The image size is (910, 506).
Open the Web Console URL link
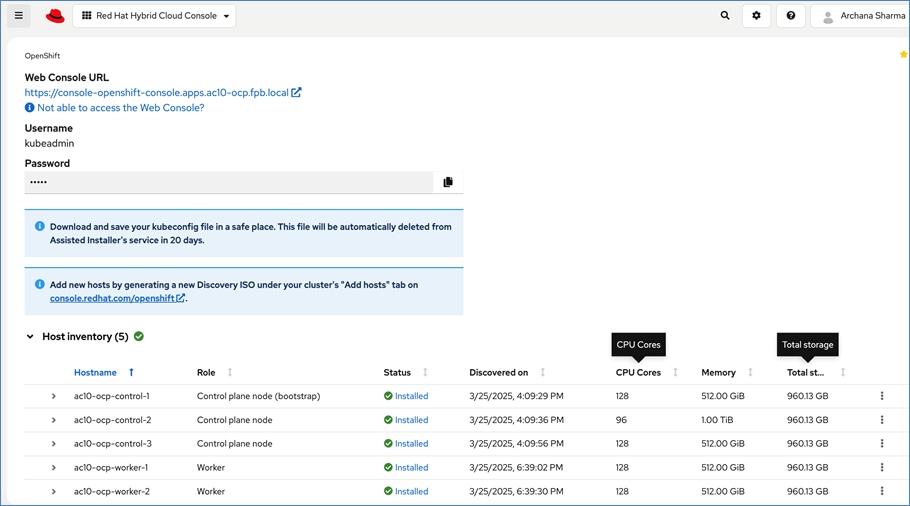tap(162, 92)
